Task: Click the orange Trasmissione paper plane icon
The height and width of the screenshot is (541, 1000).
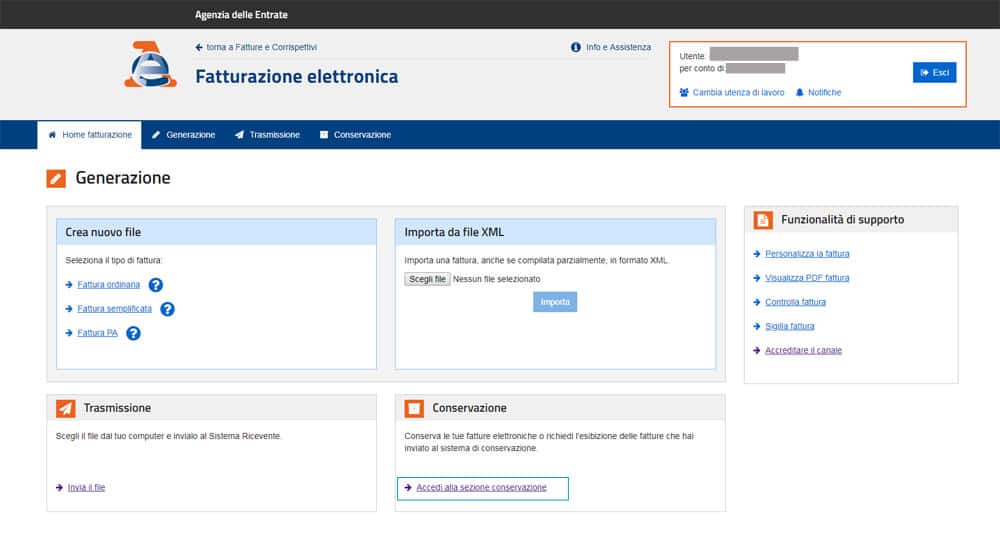Action: click(66, 408)
